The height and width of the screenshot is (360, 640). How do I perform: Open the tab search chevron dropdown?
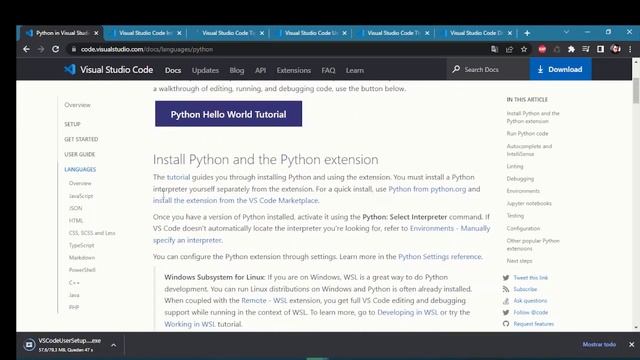[x=566, y=32]
